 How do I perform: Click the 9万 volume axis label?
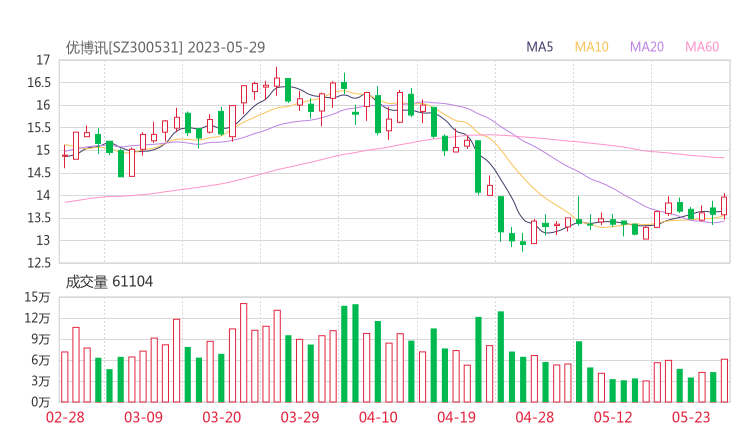tap(41, 339)
